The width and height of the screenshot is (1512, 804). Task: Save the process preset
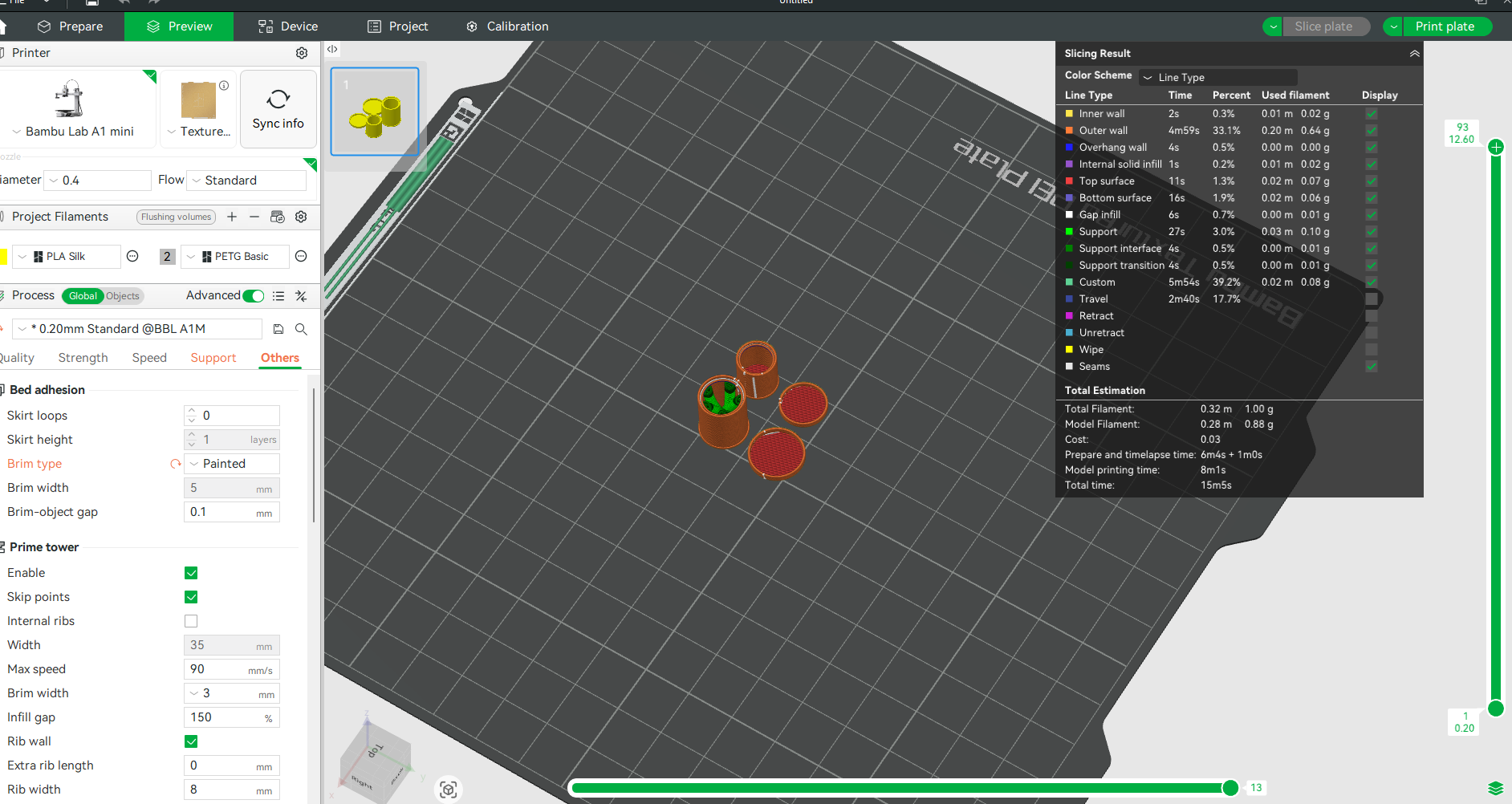[x=278, y=329]
